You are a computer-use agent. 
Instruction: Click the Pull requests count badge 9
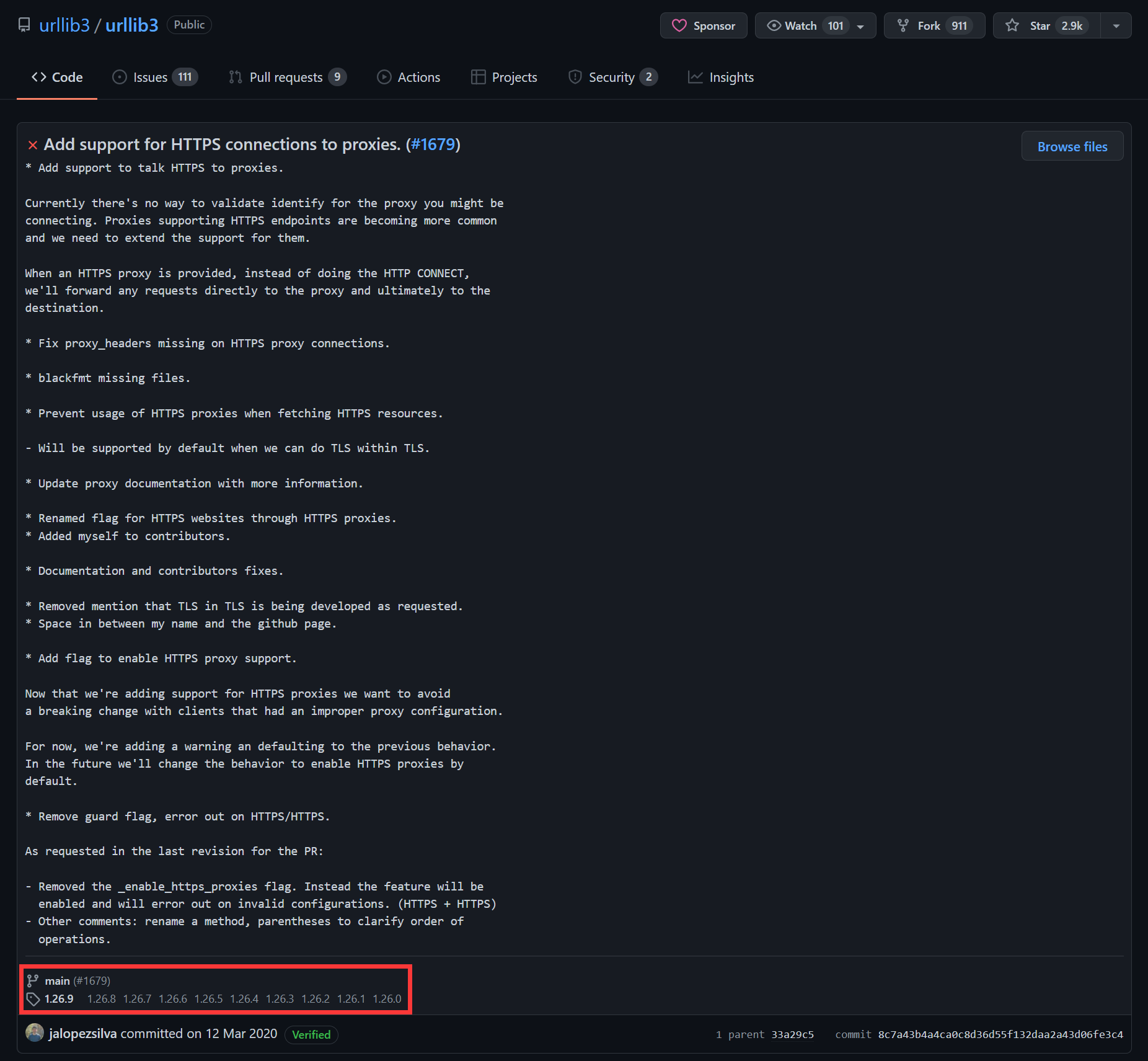(337, 77)
